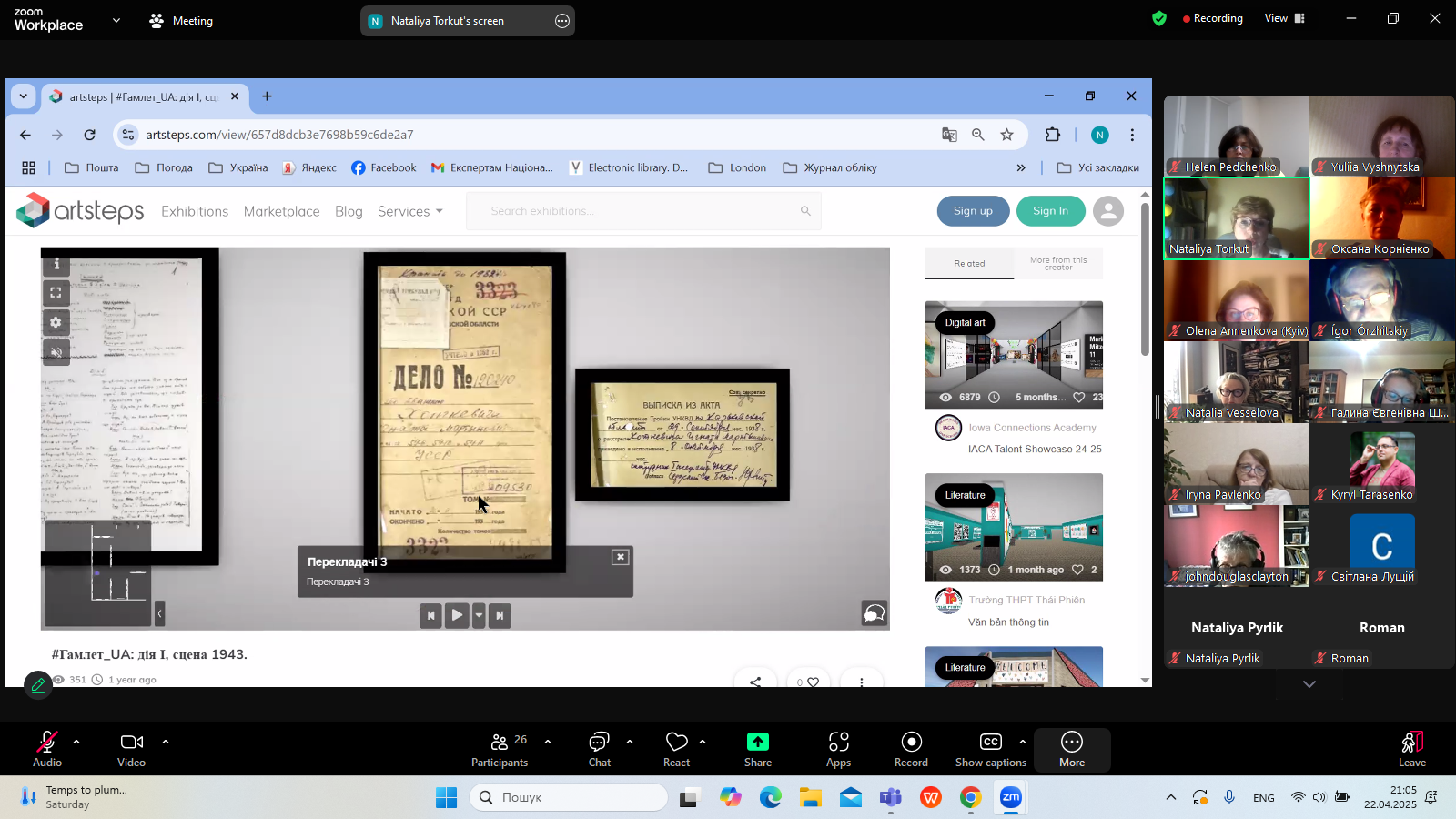The width and height of the screenshot is (1456, 819).
Task: Switch to the 'More from this creator' tab
Action: tap(1057, 263)
